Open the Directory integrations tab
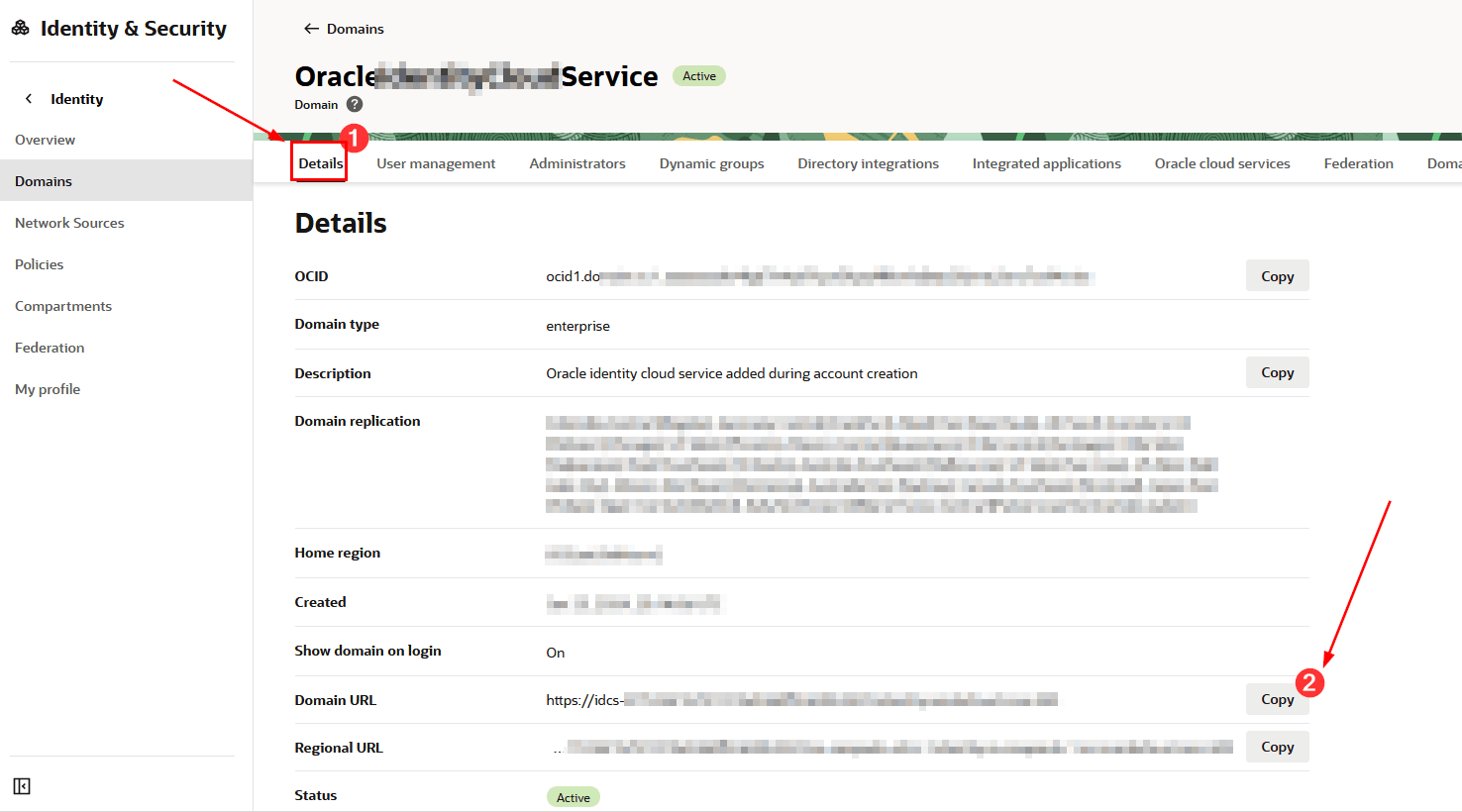The width and height of the screenshot is (1462, 812). (x=868, y=163)
